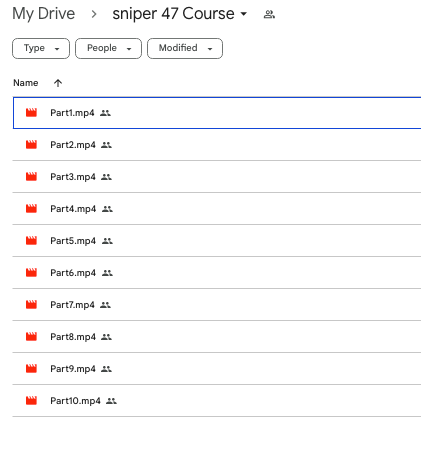This screenshot has width=421, height=466.
Task: Click the Part4.mp4 file name
Action: 73,209
